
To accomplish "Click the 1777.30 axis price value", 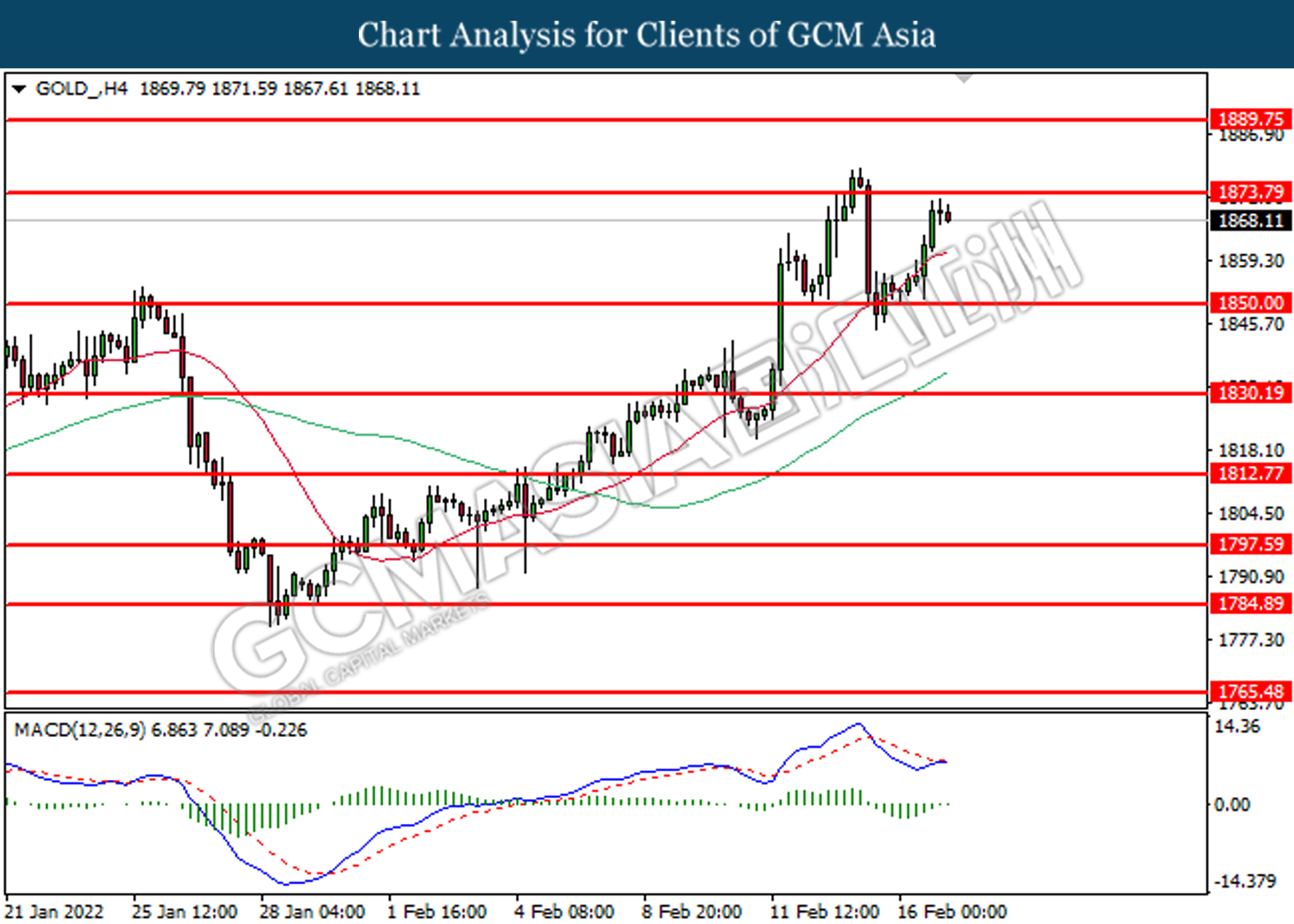I will click(1251, 640).
